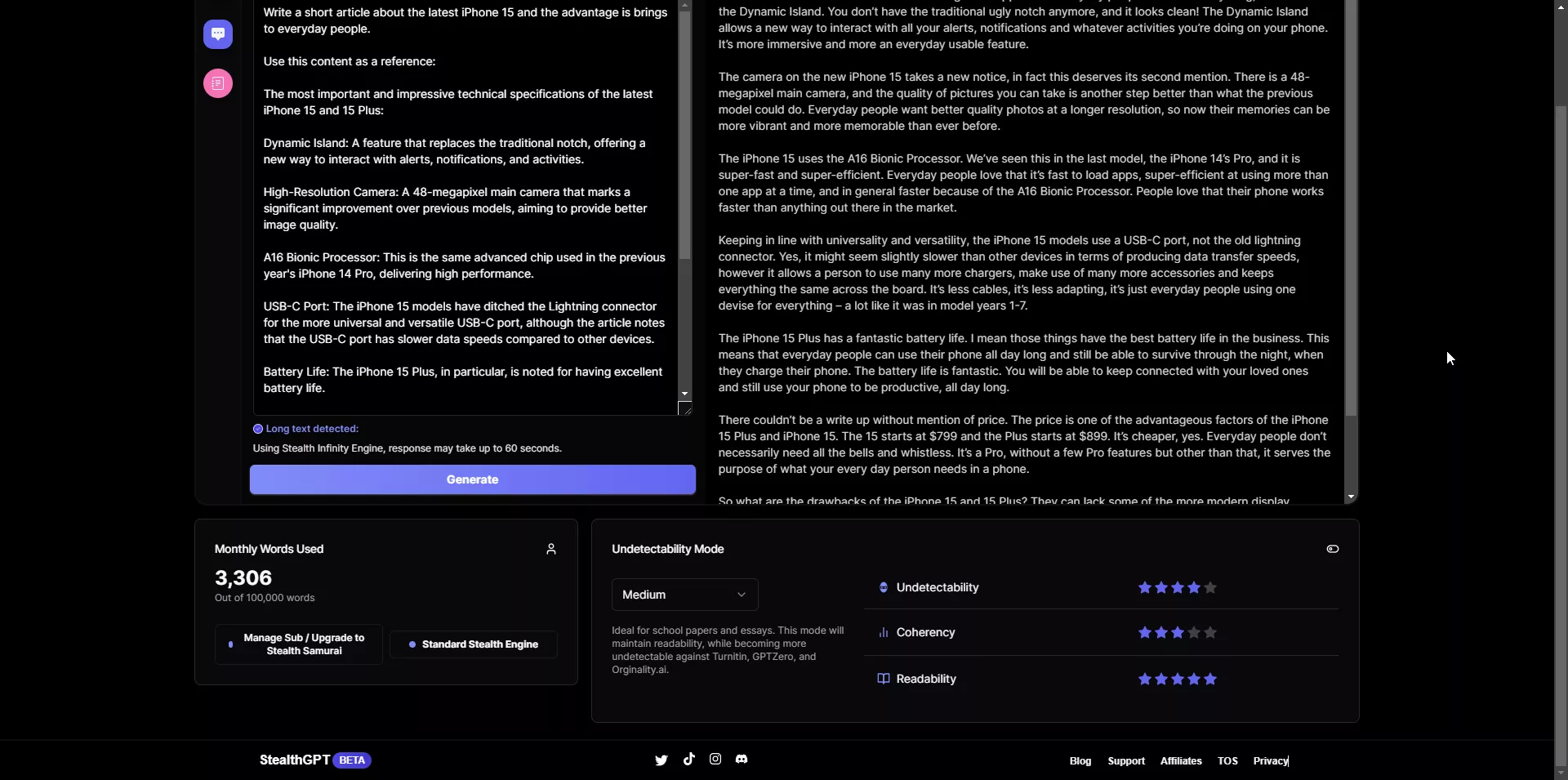Click the Generate button

472,480
